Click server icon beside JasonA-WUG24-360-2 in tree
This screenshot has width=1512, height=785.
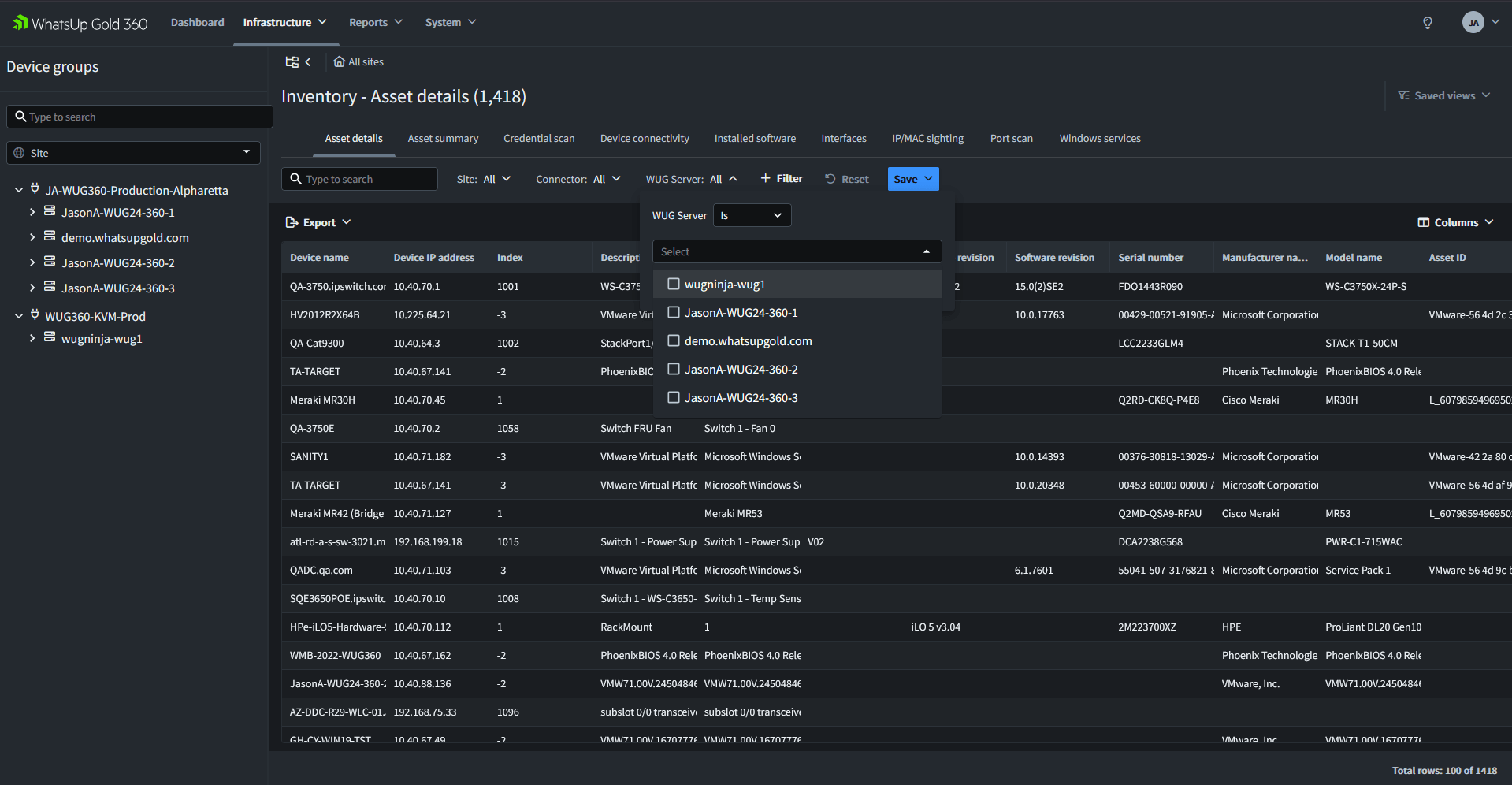point(50,262)
